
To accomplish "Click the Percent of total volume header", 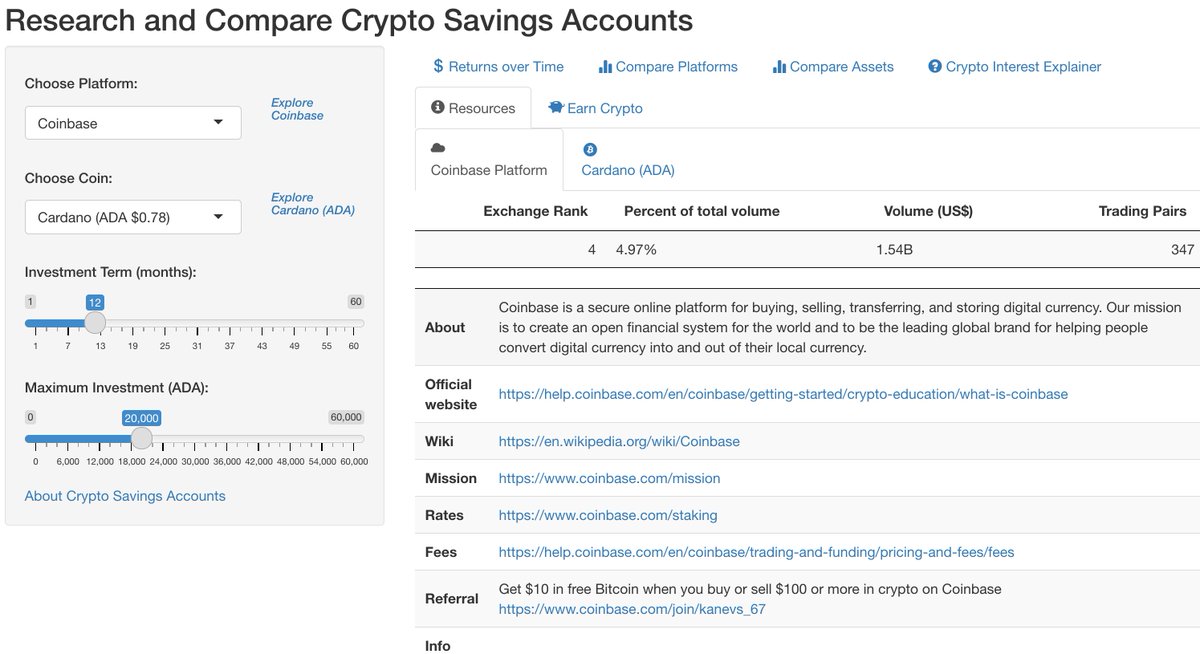I will click(701, 211).
